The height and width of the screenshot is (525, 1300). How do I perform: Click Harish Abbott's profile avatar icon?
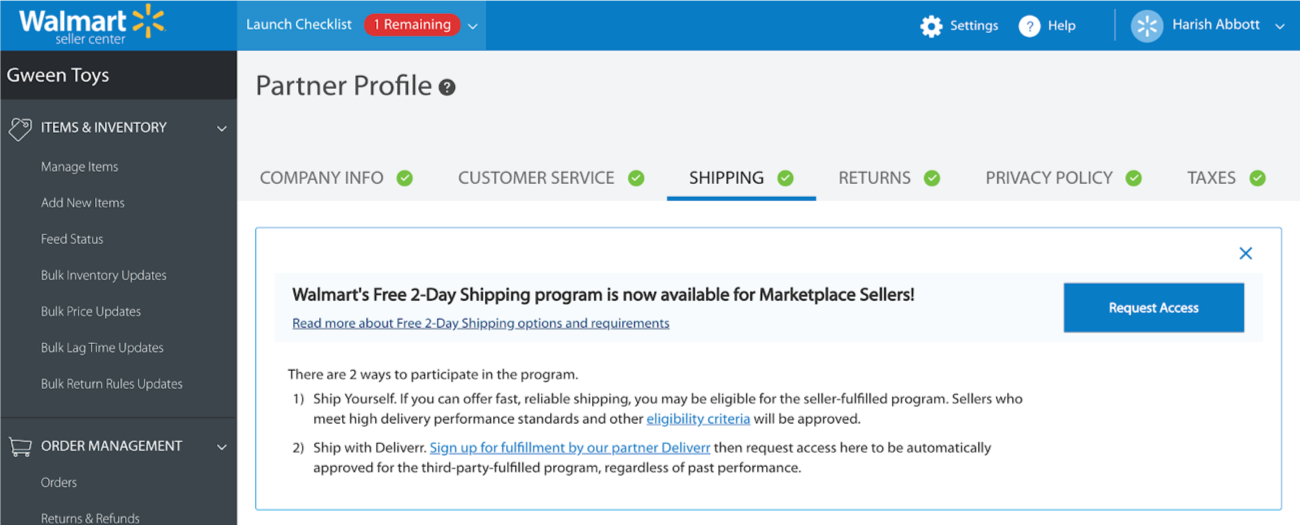(x=1147, y=26)
